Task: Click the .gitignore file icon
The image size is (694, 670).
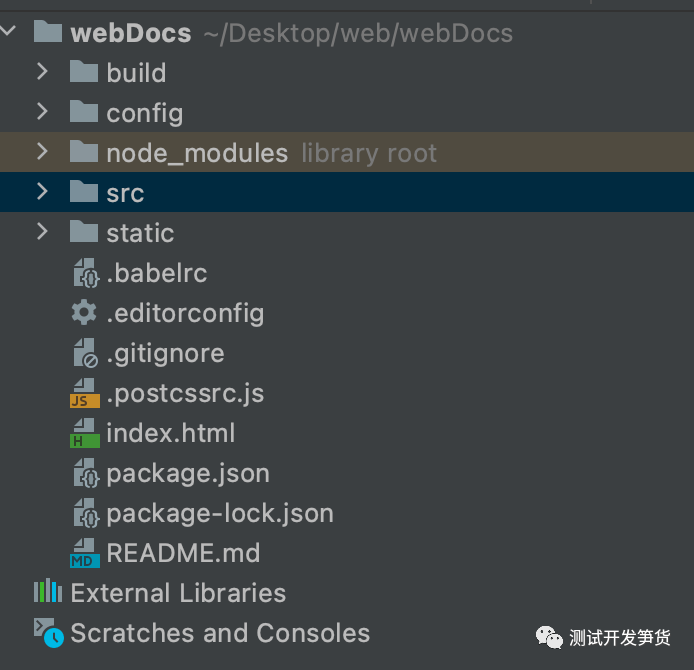Action: point(85,353)
